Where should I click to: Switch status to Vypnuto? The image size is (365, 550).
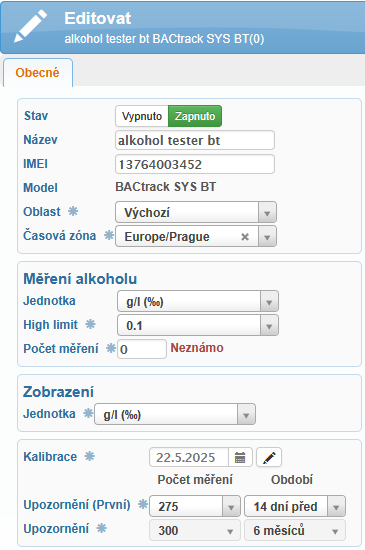point(142,116)
